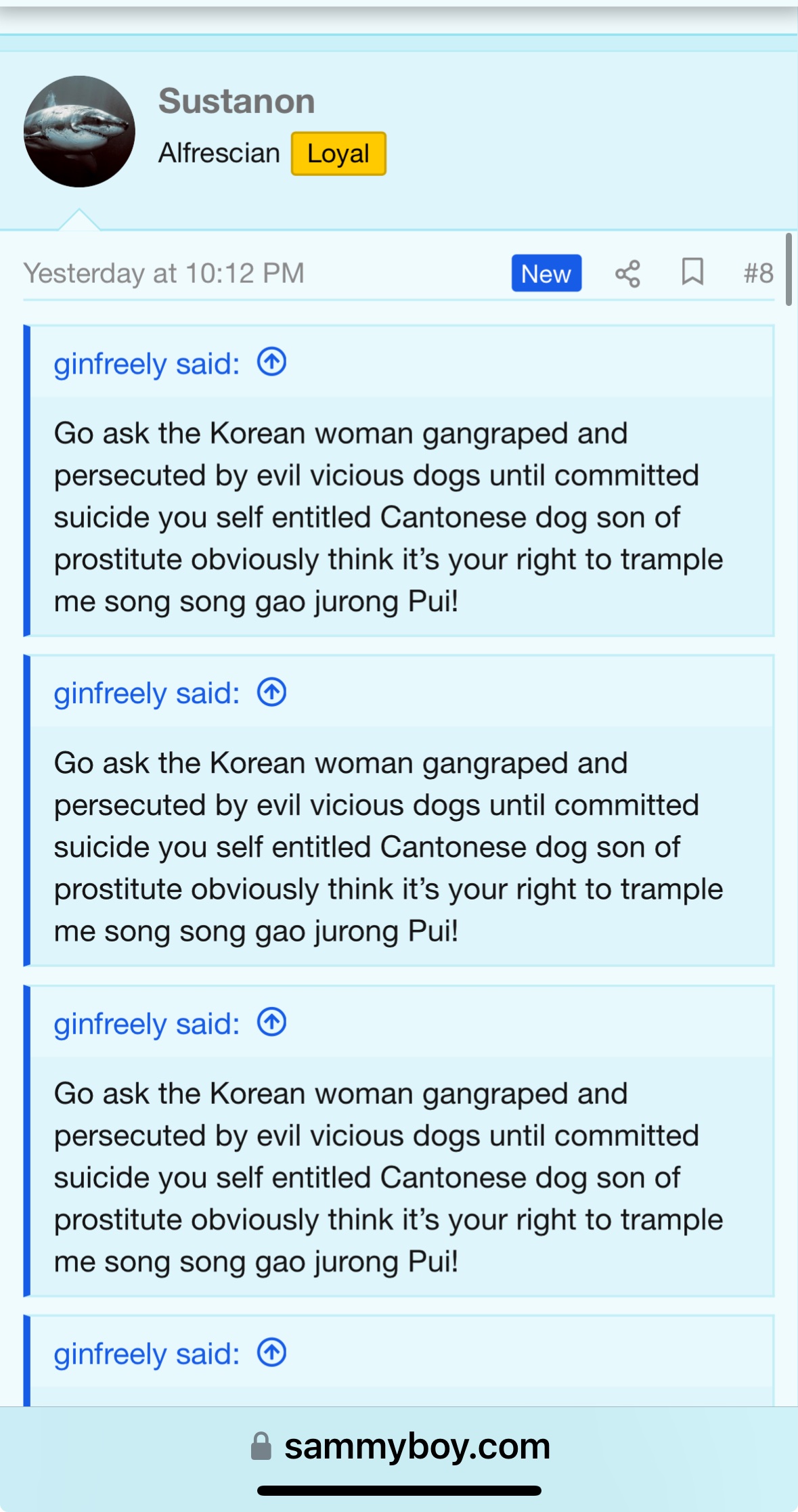798x1512 pixels.
Task: Tap the share icon on post #8
Action: 627,274
